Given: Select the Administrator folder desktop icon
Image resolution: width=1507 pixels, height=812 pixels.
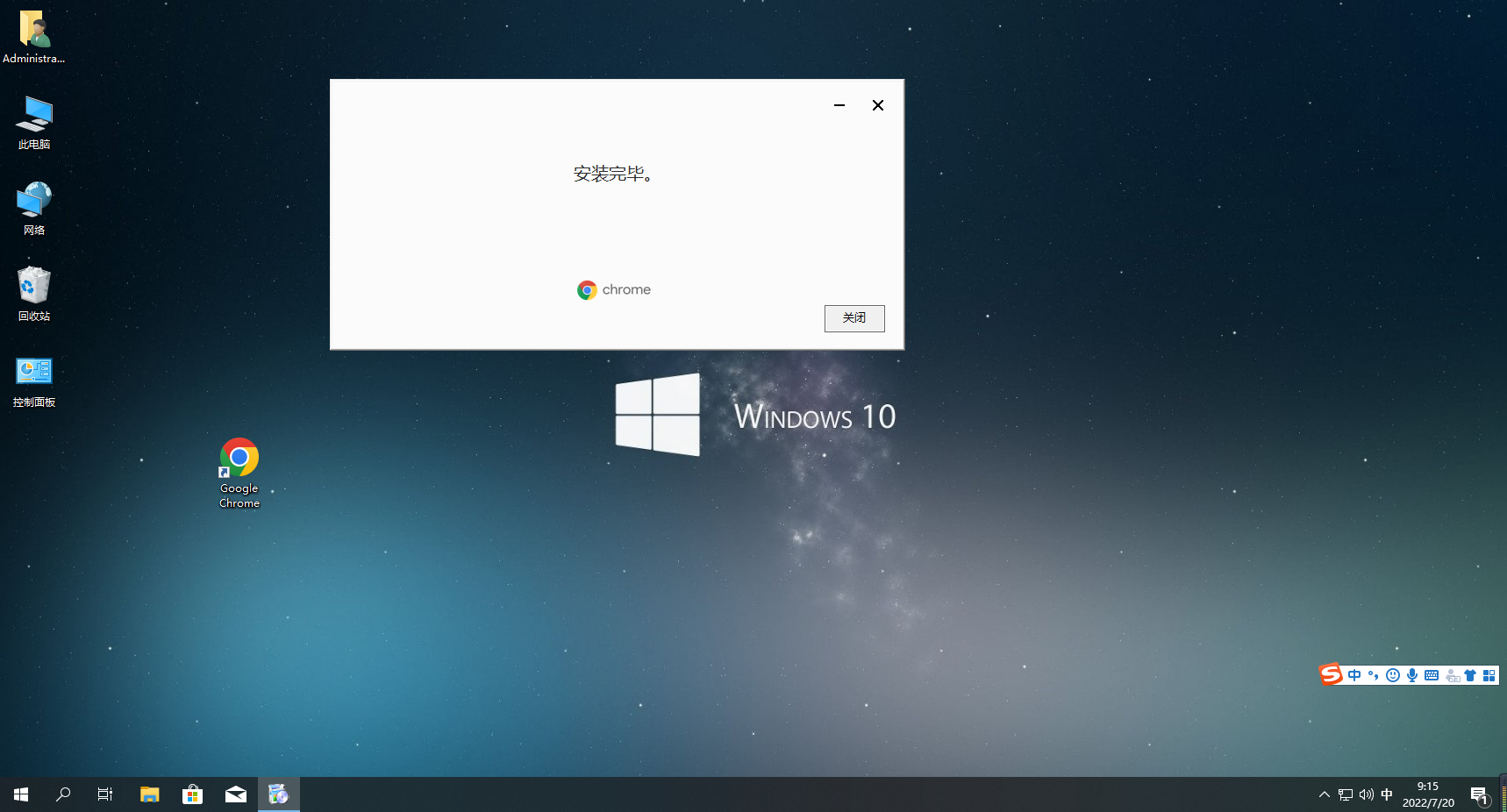Looking at the screenshot, I should (34, 37).
